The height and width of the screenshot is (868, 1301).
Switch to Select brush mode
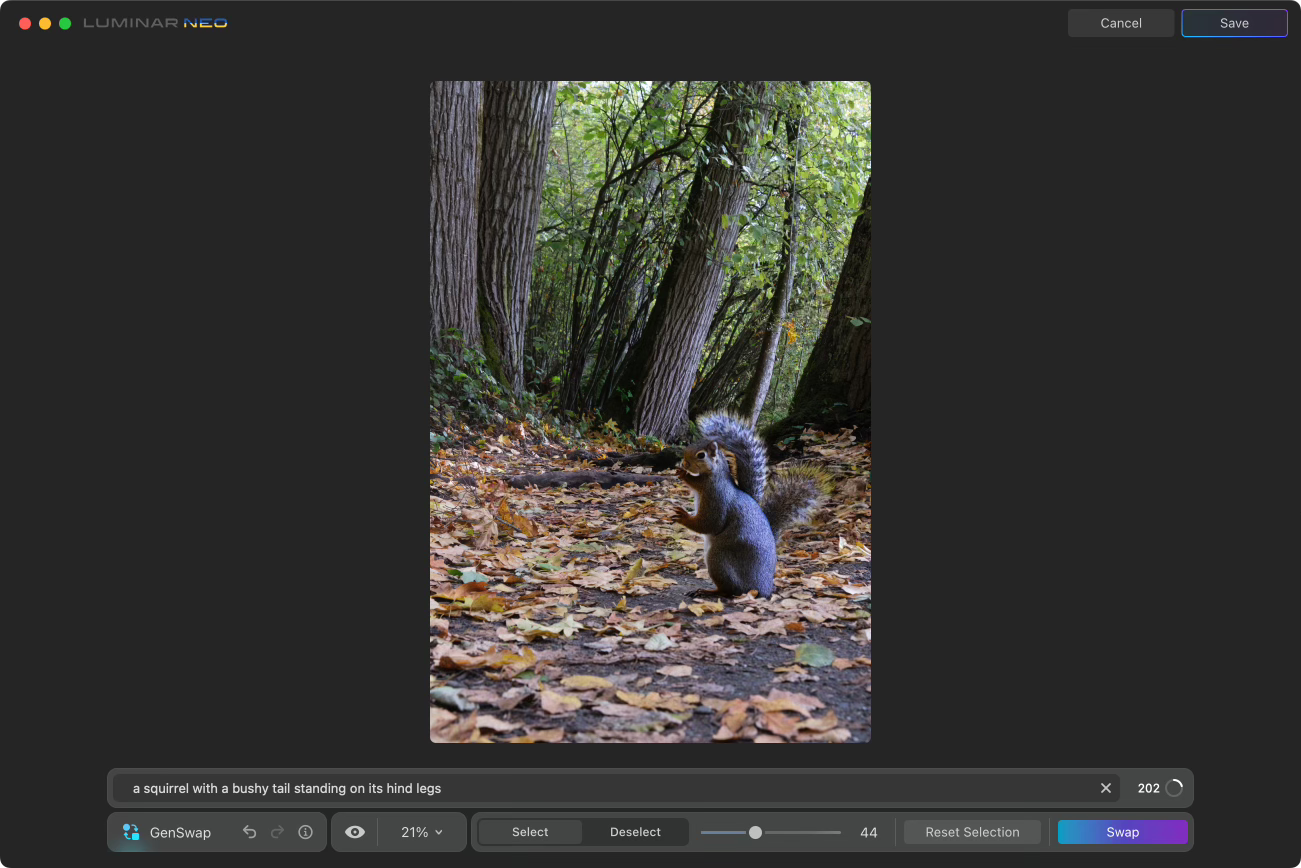pyautogui.click(x=530, y=832)
